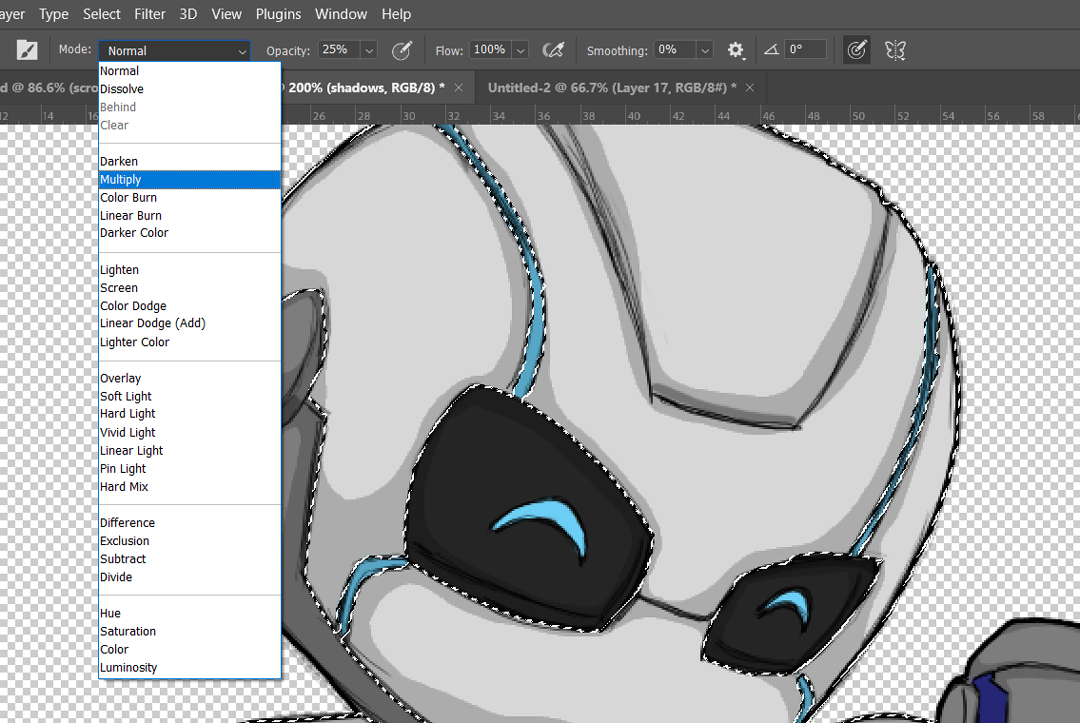Toggle pressure for size icon

pyautogui.click(x=856, y=50)
